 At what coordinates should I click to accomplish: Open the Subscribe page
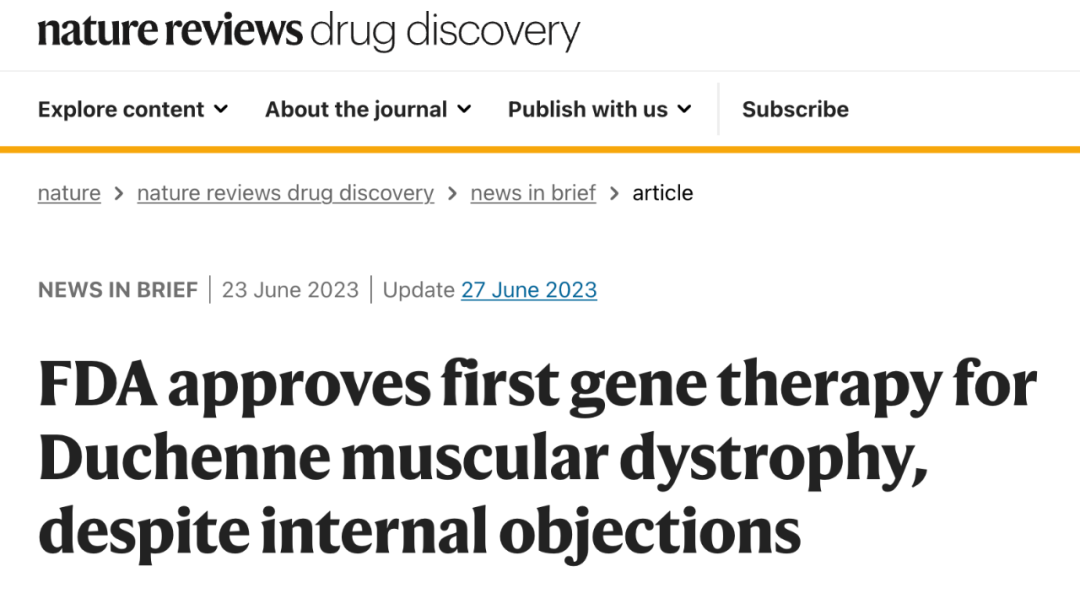click(x=795, y=109)
